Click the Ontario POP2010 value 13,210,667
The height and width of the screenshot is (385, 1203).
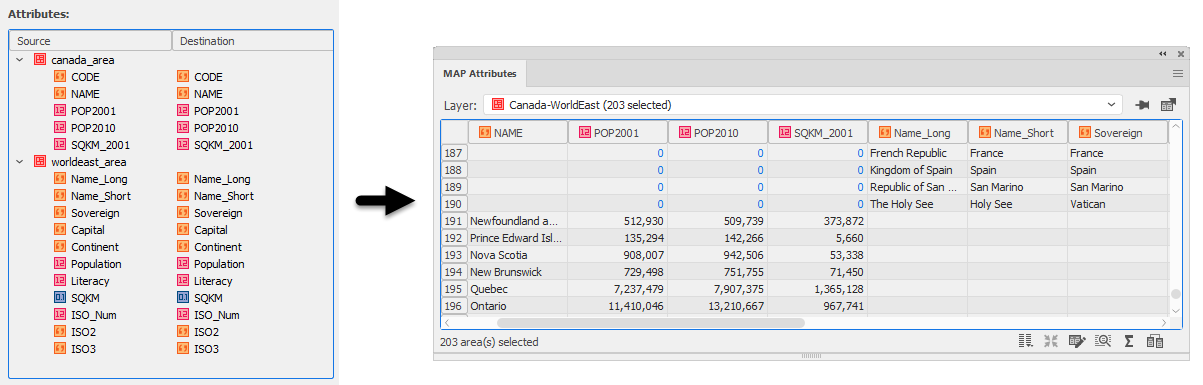718,306
